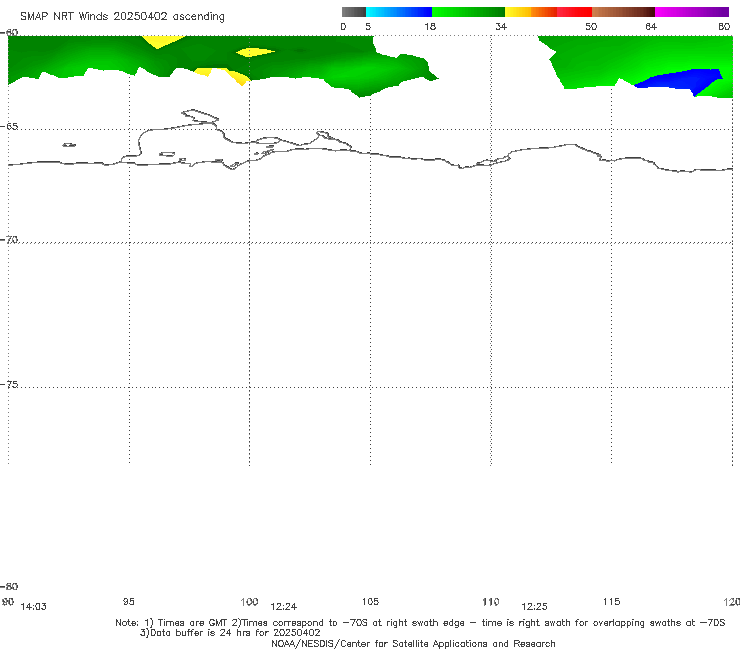Click the color bar label '64'
The width and height of the screenshot is (740, 650).
[x=651, y=26]
